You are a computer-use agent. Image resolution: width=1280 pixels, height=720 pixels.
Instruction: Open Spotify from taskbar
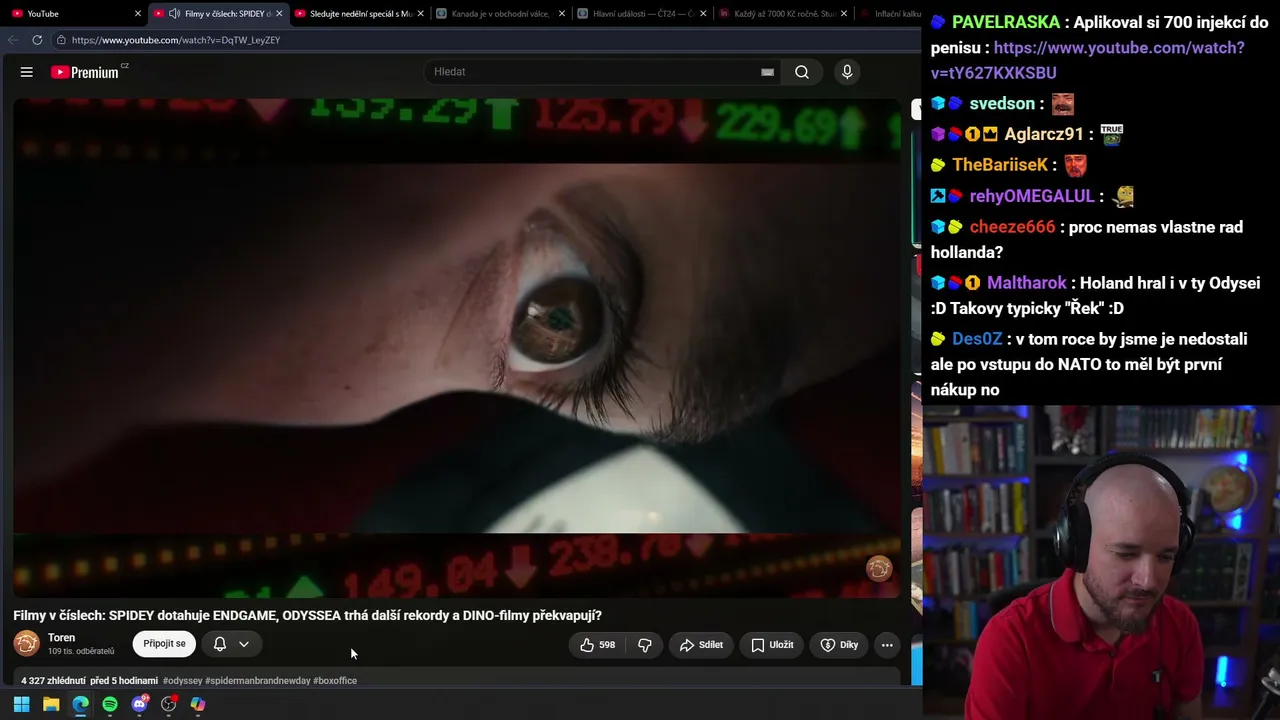[x=110, y=704]
